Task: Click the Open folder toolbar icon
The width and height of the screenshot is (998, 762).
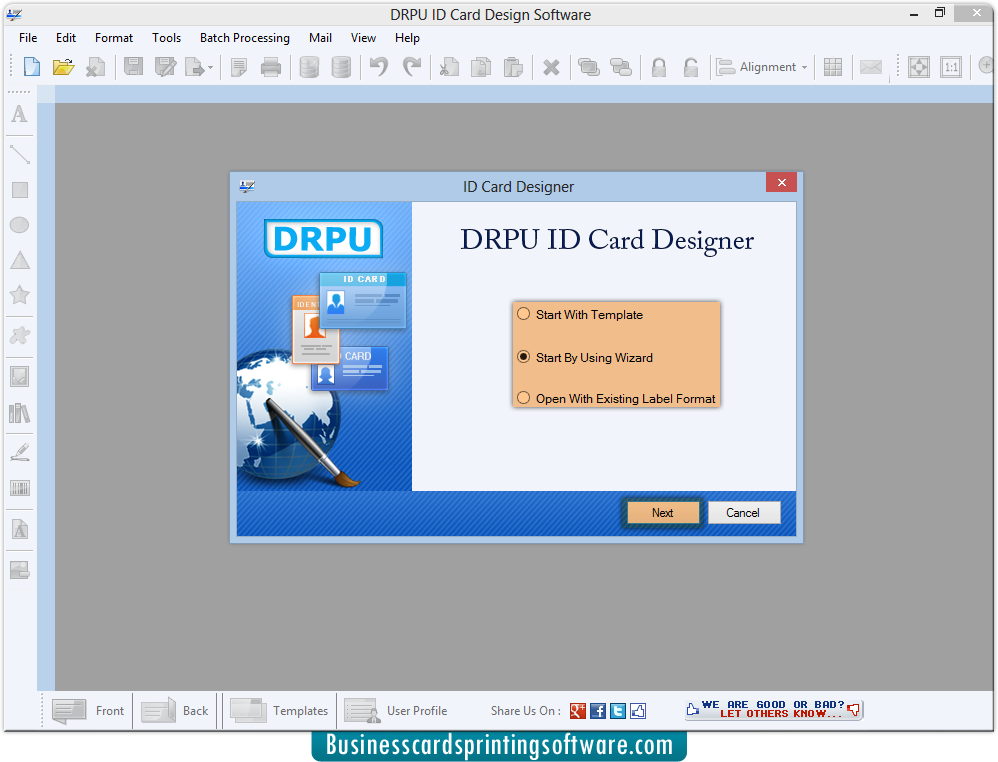Action: click(63, 67)
